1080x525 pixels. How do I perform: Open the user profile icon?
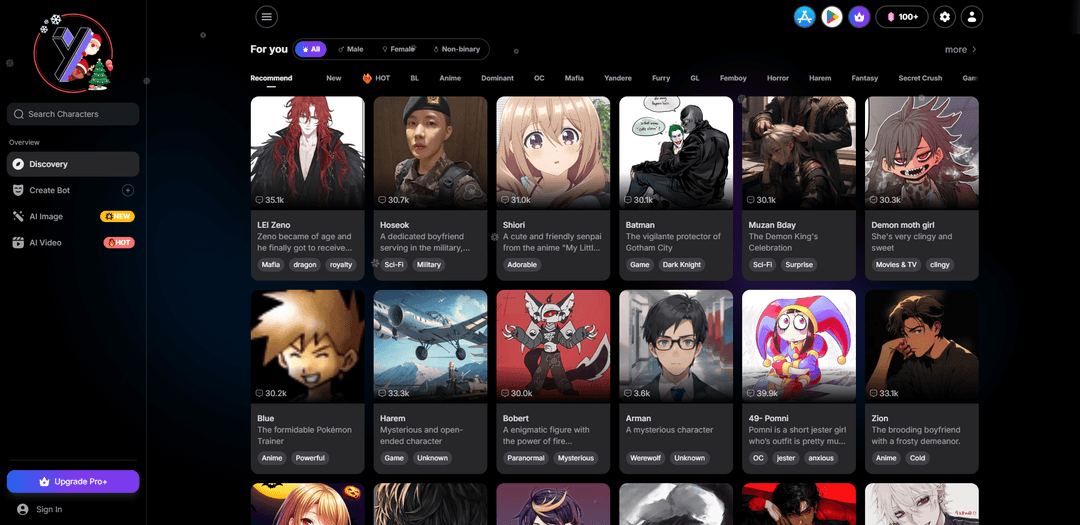click(972, 17)
